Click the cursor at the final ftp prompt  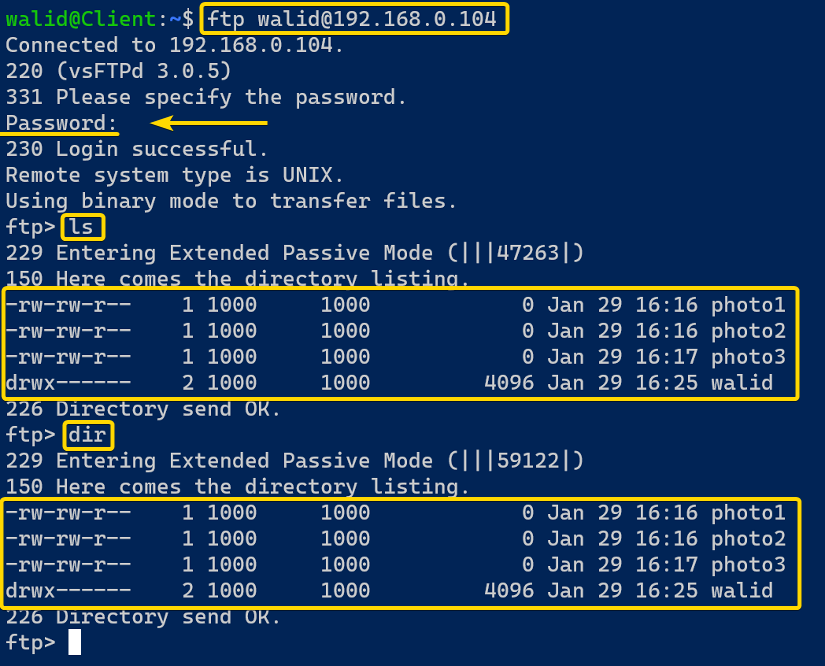(x=75, y=642)
